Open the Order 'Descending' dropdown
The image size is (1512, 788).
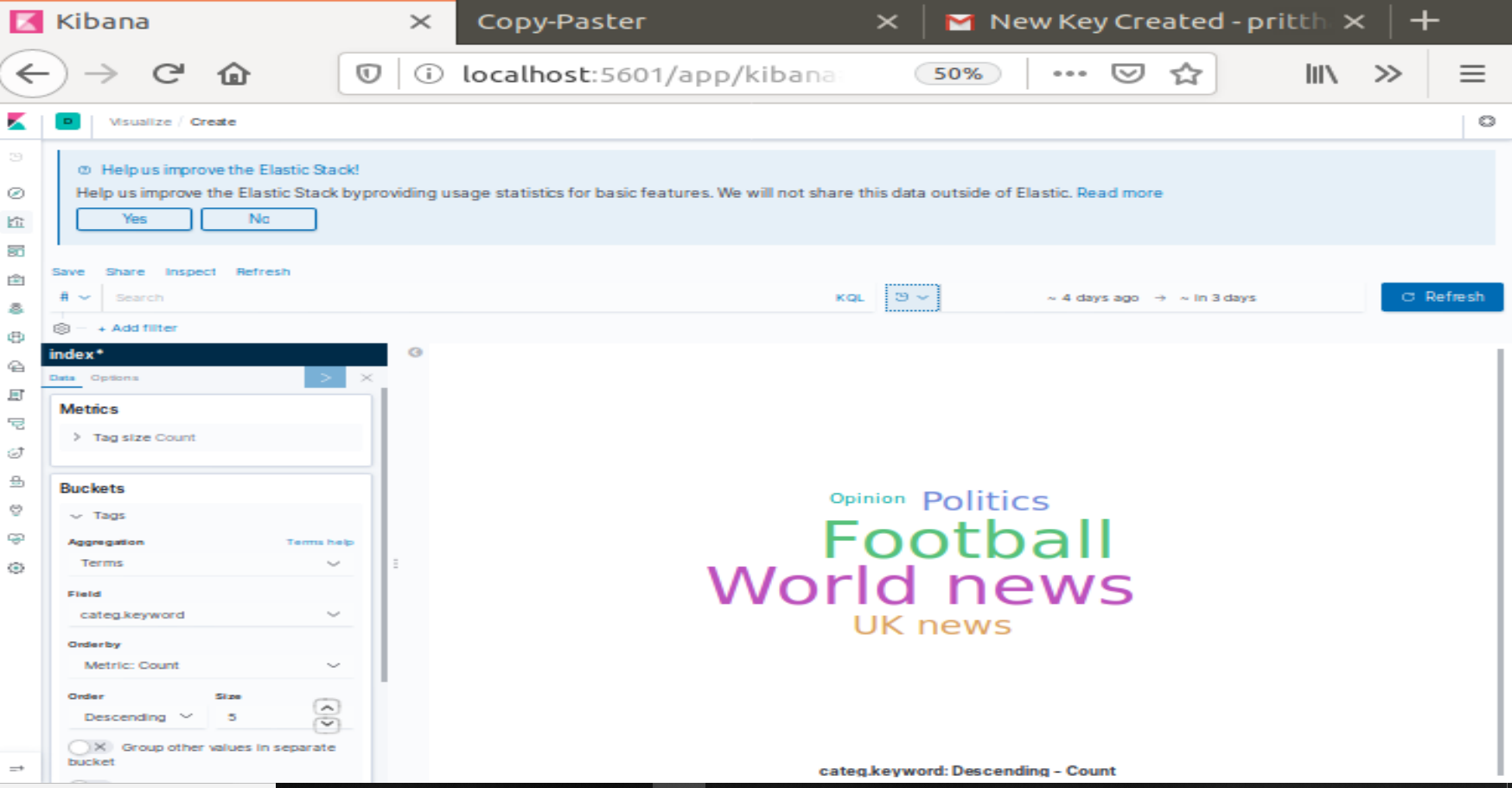point(137,717)
